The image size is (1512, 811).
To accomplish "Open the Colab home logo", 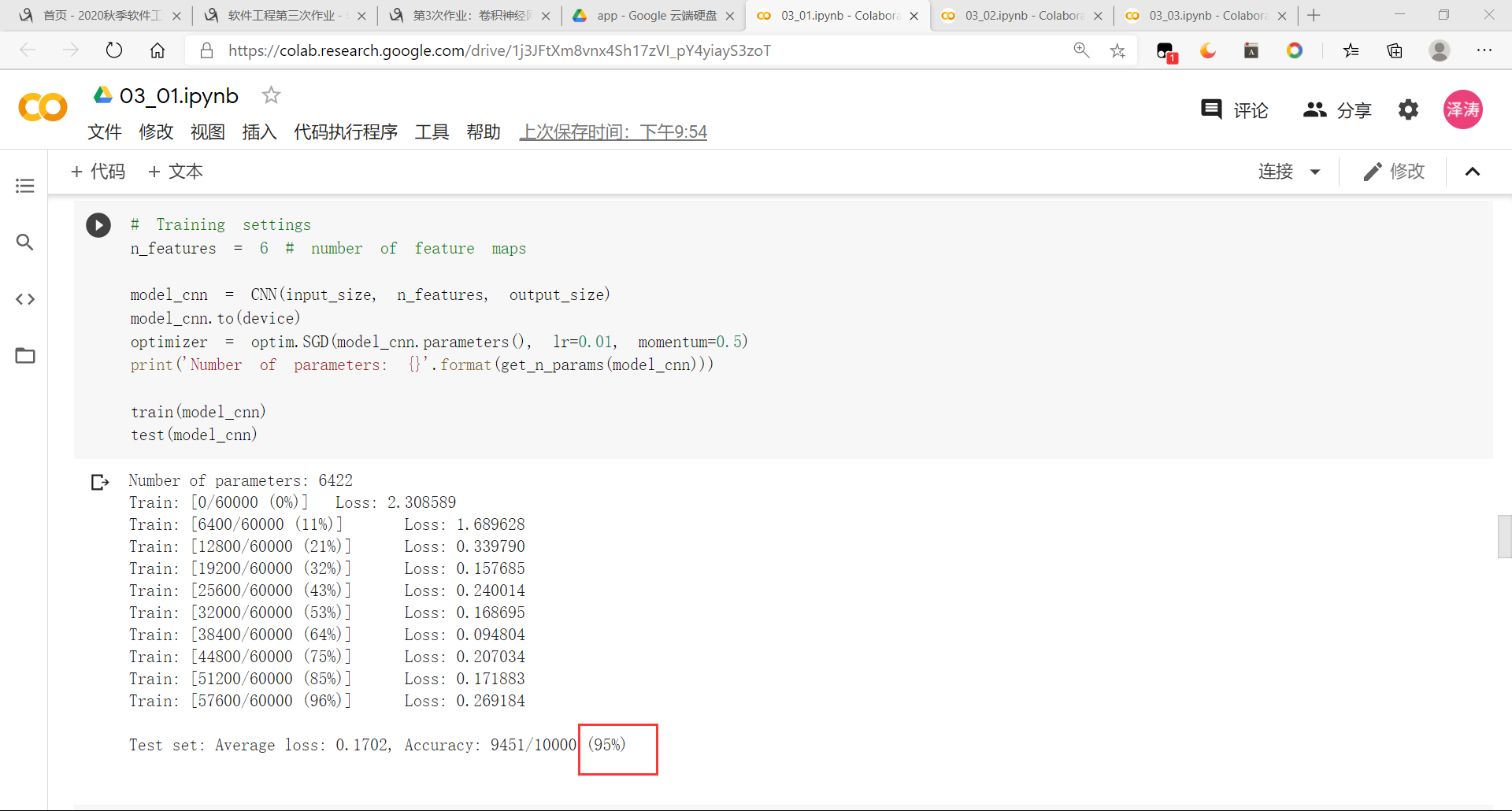I will (43, 108).
